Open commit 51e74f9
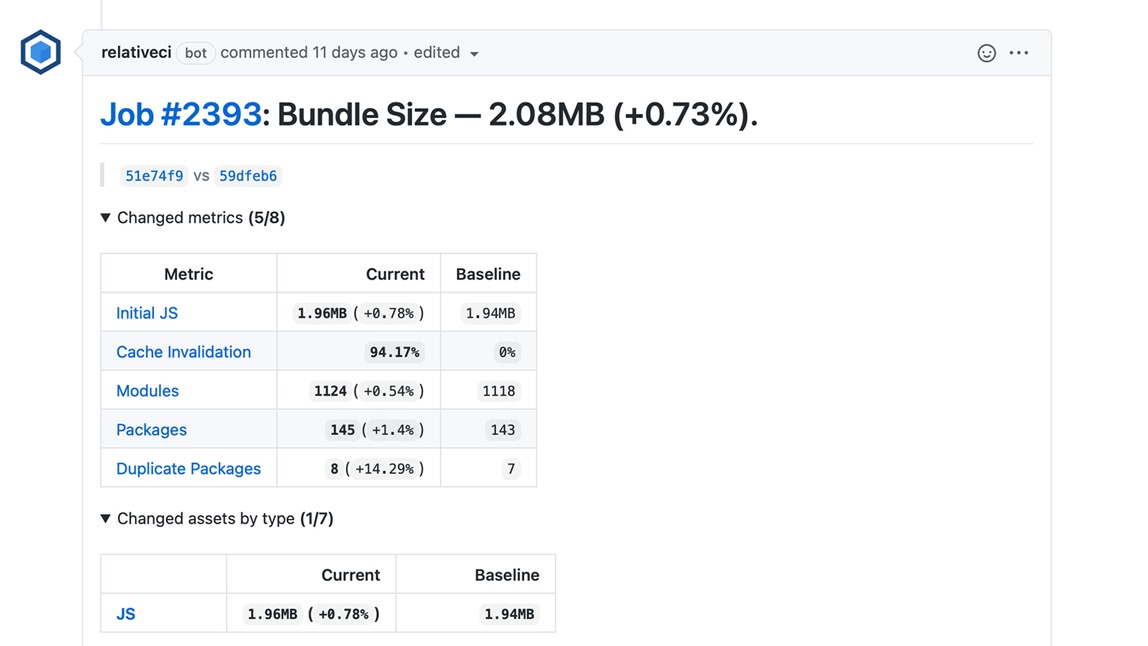The width and height of the screenshot is (1148, 646). click(x=154, y=176)
